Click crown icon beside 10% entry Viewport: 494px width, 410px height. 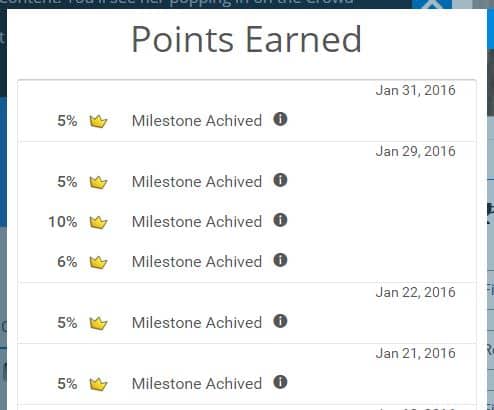(98, 222)
